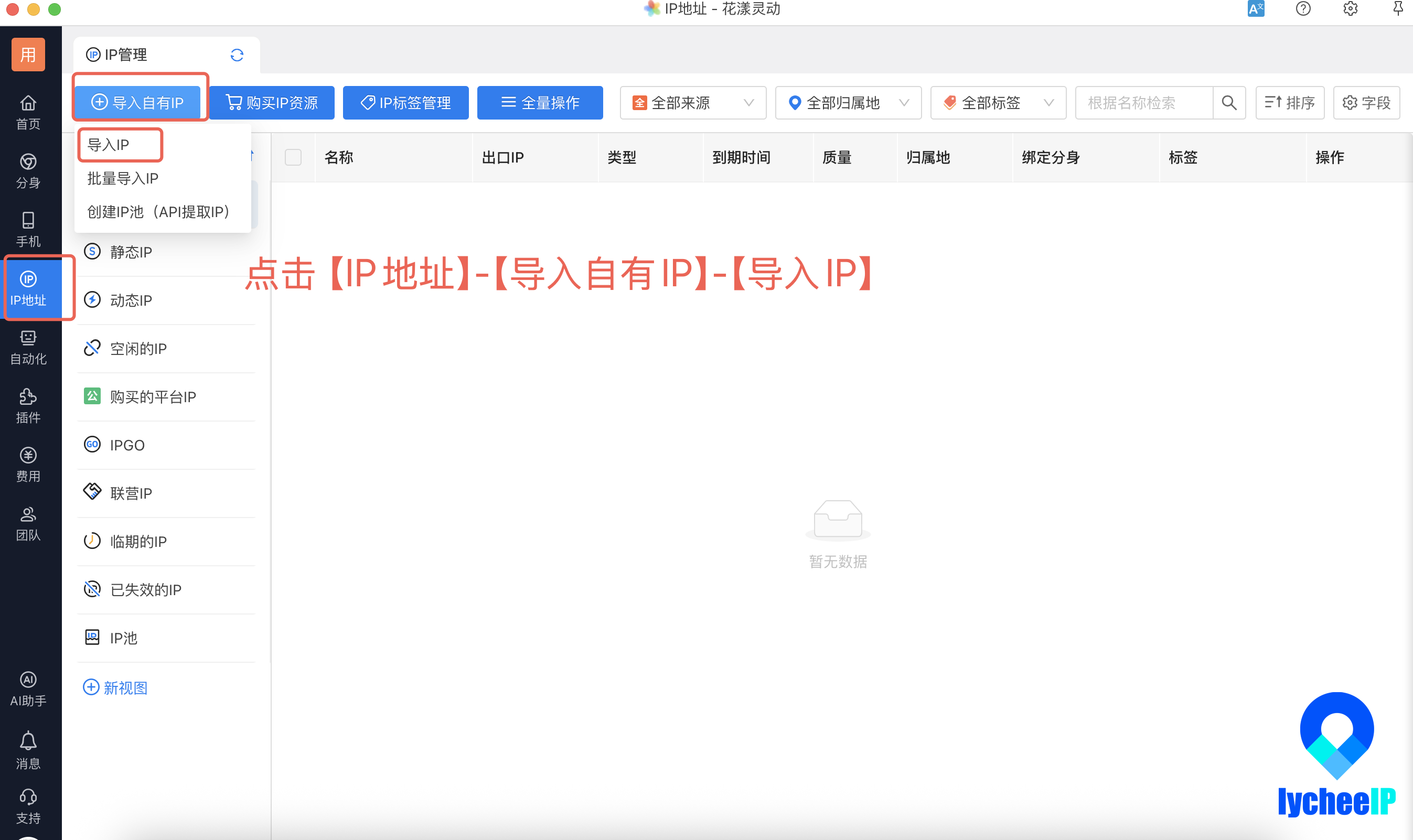Screen dimensions: 1413x840
Task: Show the 静态IP view
Action: click(166, 251)
